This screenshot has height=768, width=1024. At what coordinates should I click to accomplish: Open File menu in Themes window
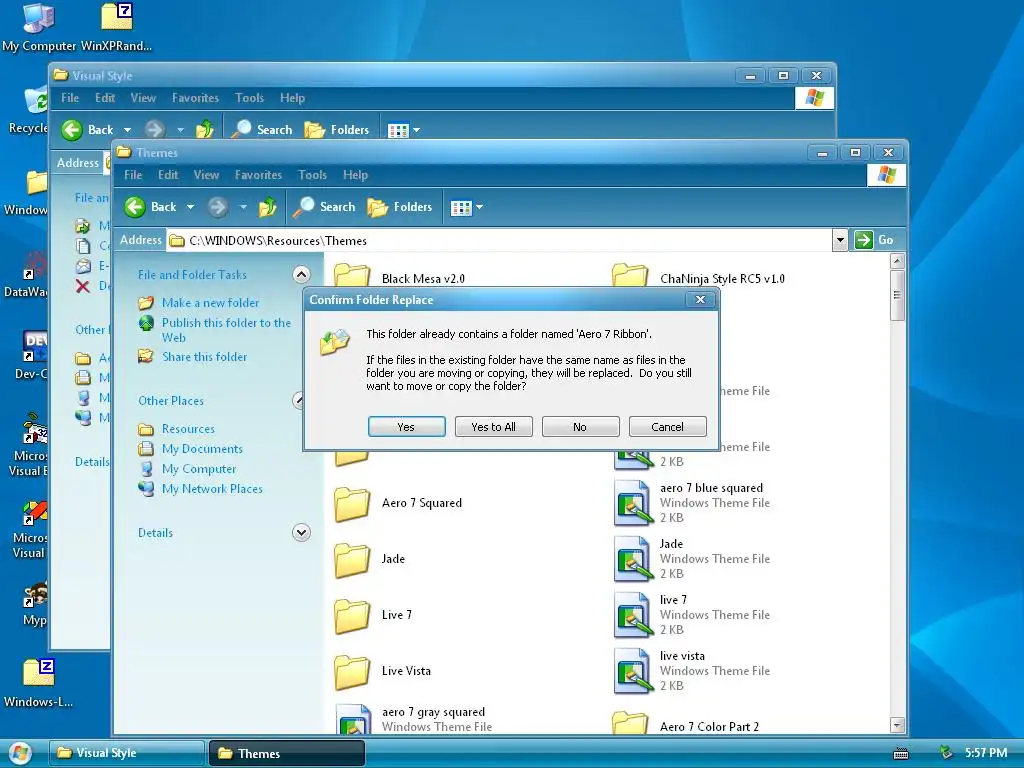(133, 175)
